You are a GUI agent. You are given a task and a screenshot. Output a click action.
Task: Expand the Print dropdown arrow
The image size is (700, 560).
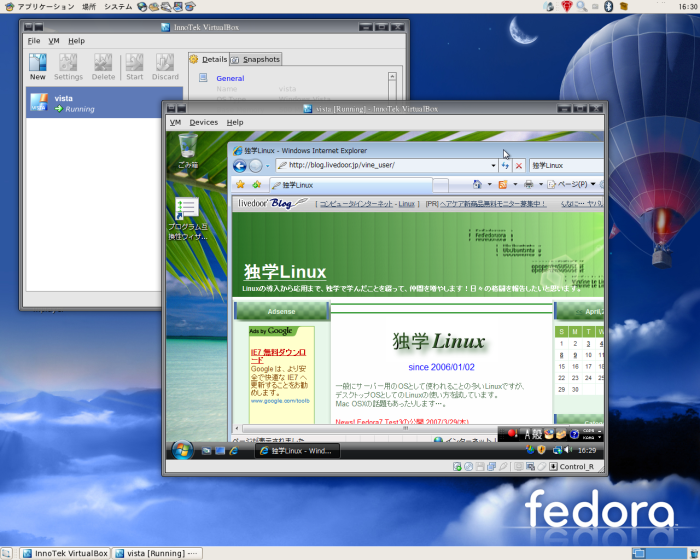pyautogui.click(x=541, y=184)
